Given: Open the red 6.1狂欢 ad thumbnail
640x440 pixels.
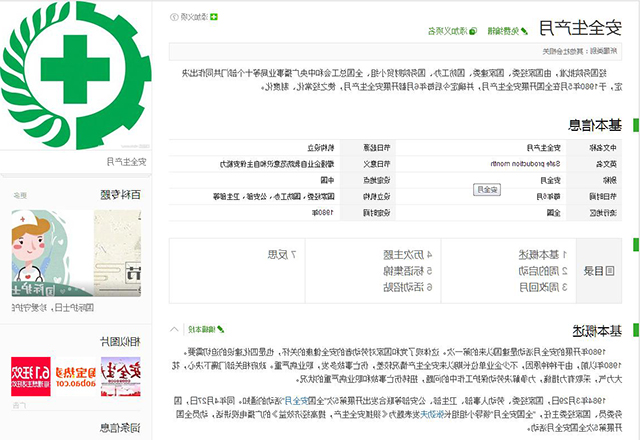Looking at the screenshot, I should 31,377.
